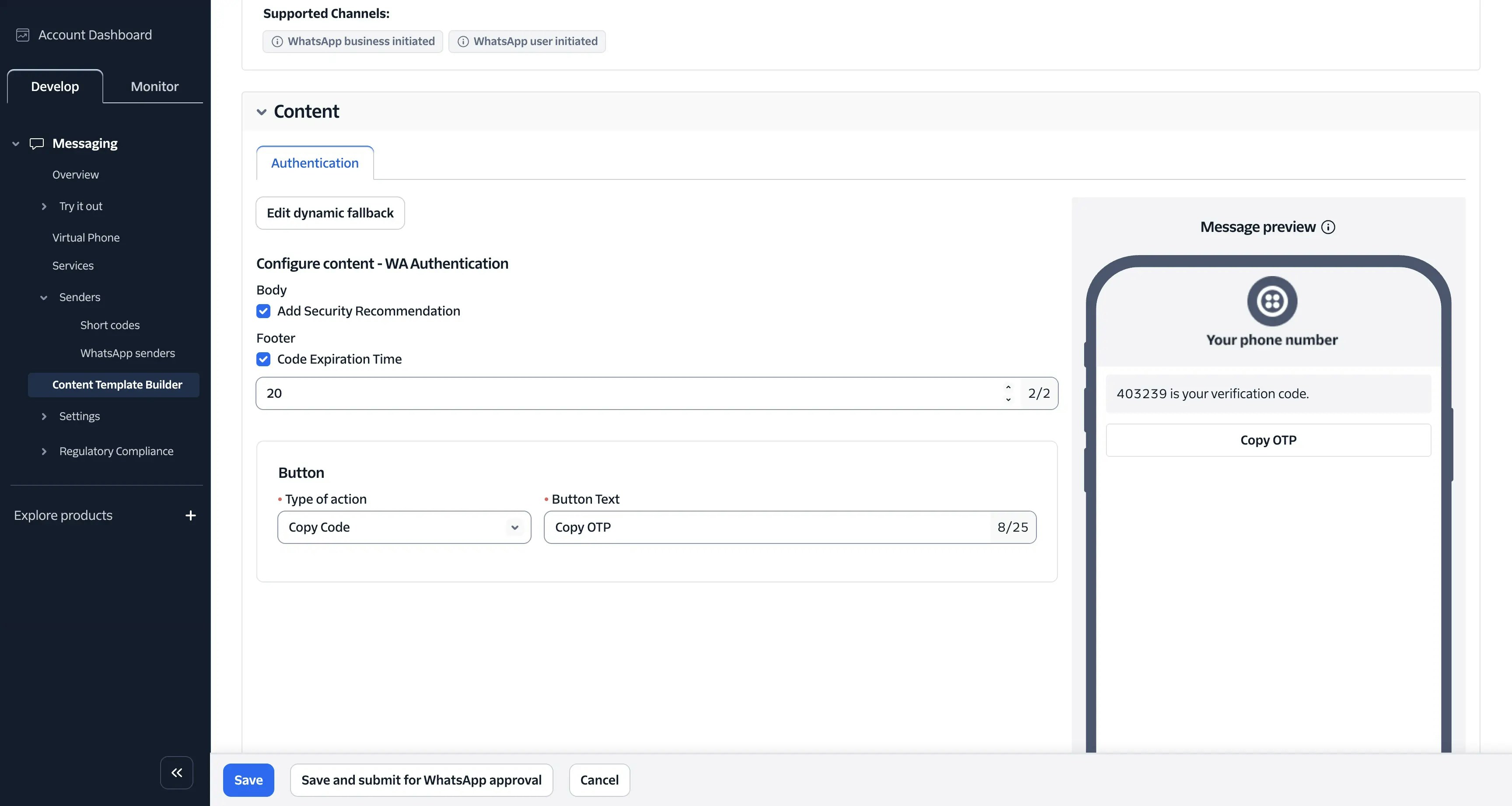This screenshot has width=1512, height=806.
Task: Click the Messaging speech bubble icon
Action: [36, 144]
